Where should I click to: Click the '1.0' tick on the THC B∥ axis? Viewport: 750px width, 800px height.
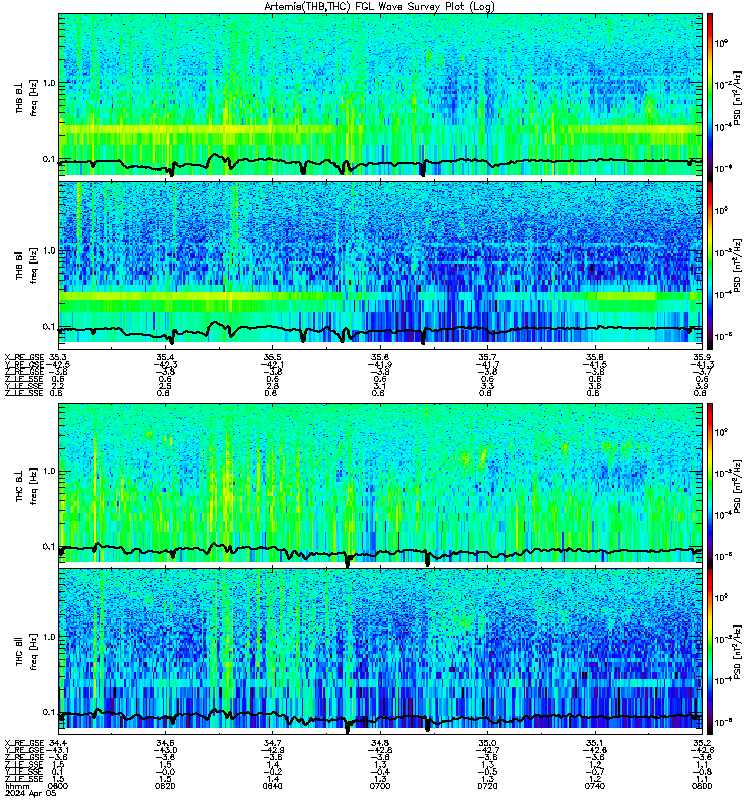tap(48, 637)
